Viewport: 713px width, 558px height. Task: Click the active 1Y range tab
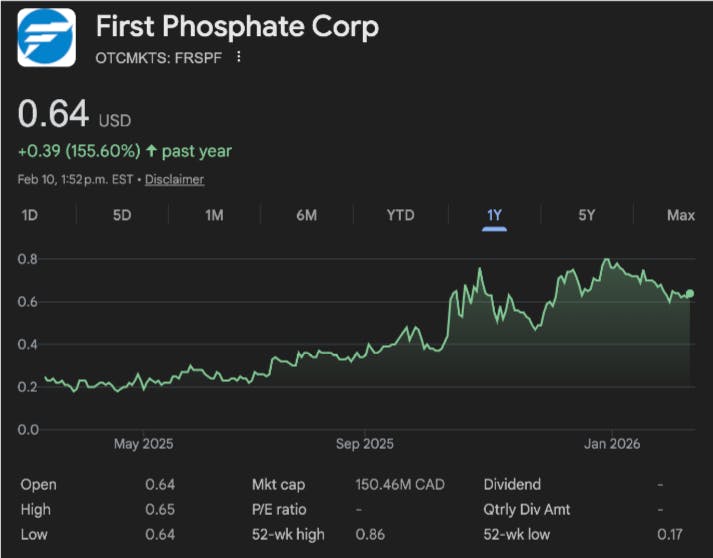(494, 215)
